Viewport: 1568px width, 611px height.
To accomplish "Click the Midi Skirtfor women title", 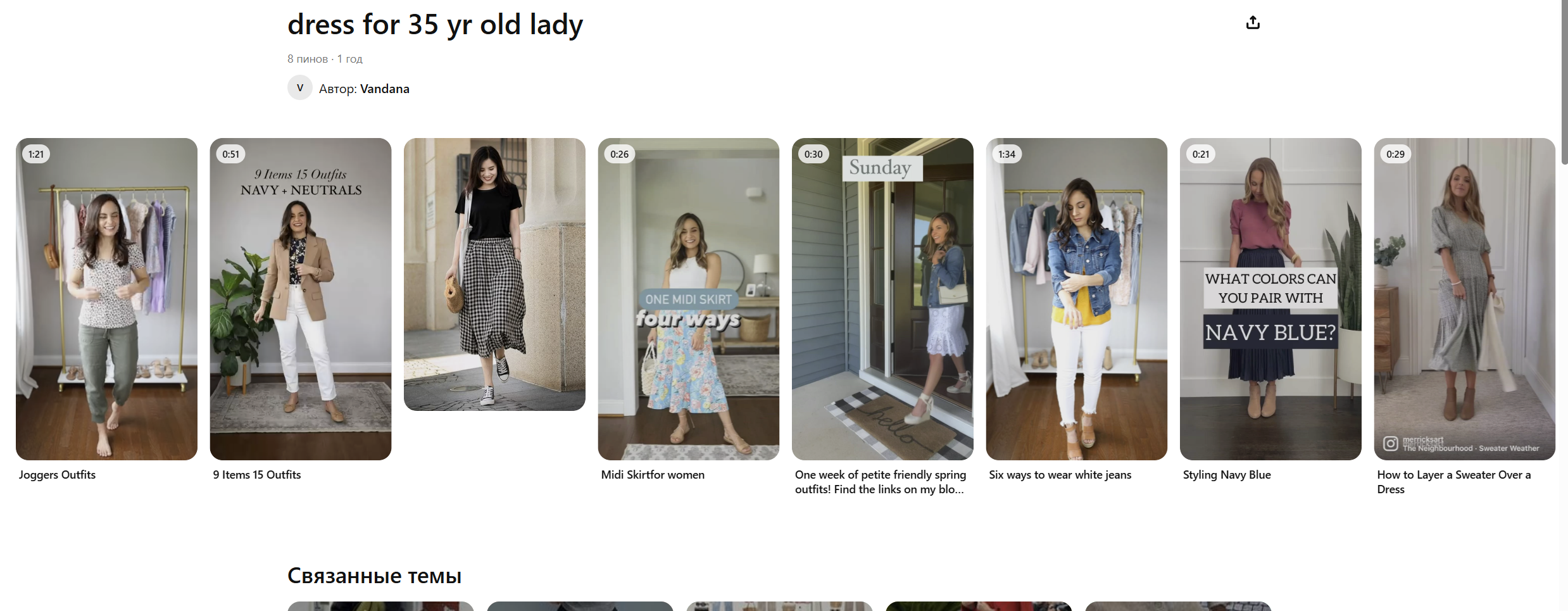I will (x=653, y=475).
